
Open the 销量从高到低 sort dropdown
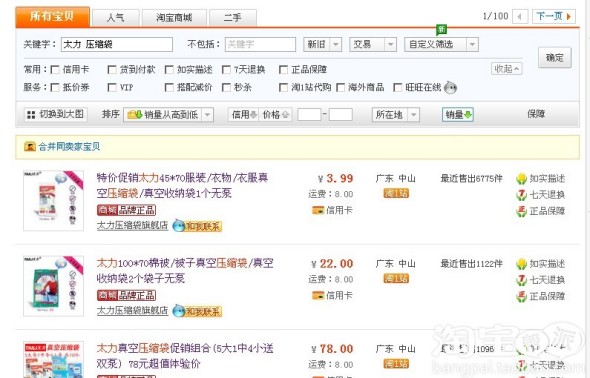[x=169, y=115]
